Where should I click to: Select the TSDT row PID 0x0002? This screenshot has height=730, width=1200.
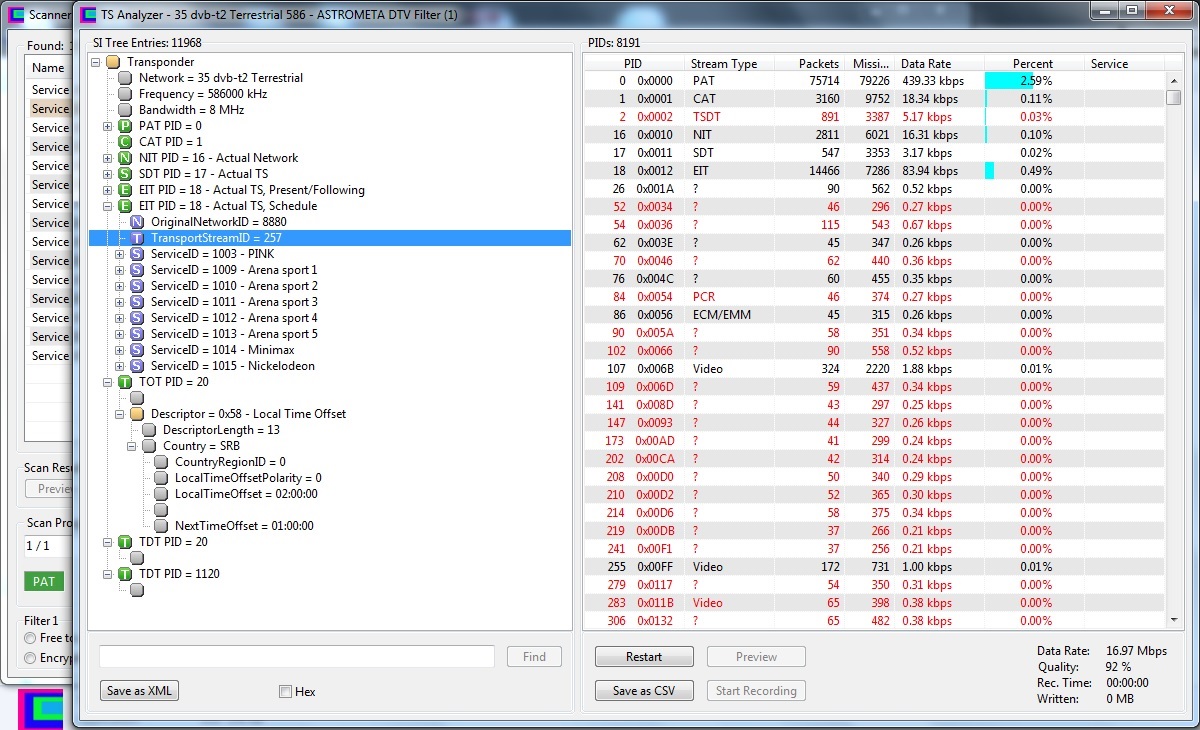pyautogui.click(x=874, y=117)
